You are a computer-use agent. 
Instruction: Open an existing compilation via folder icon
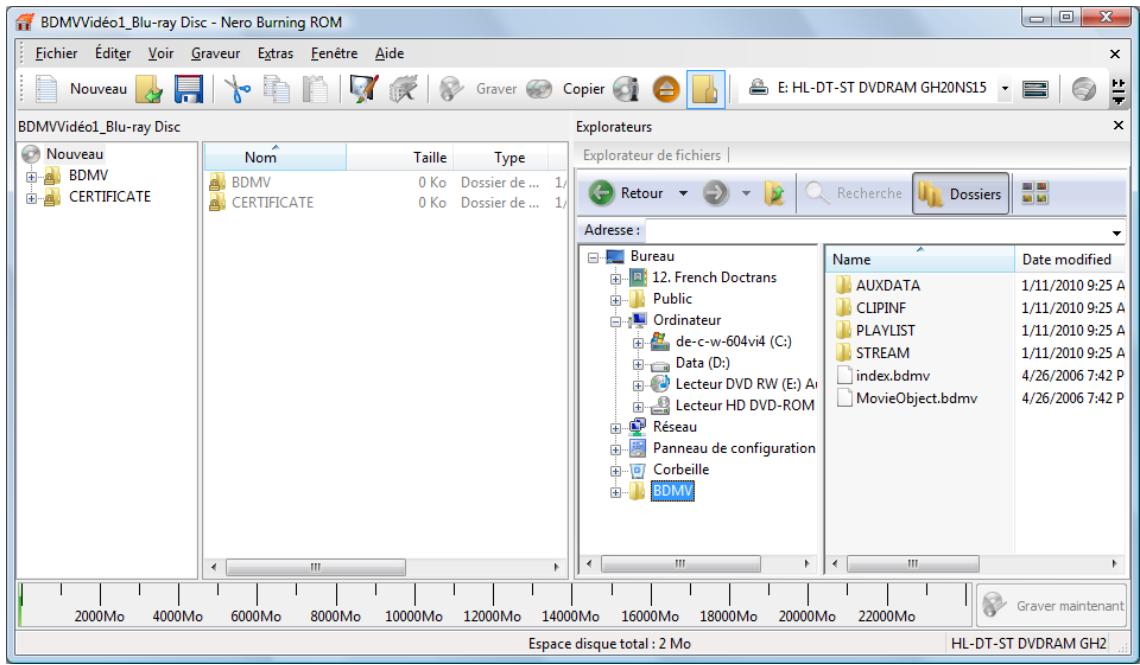(149, 89)
